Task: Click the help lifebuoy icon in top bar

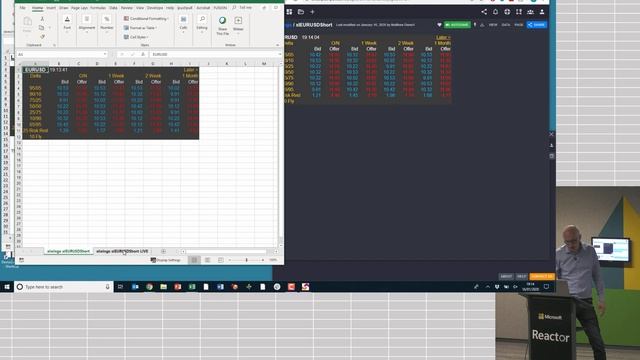Action: [x=507, y=12]
